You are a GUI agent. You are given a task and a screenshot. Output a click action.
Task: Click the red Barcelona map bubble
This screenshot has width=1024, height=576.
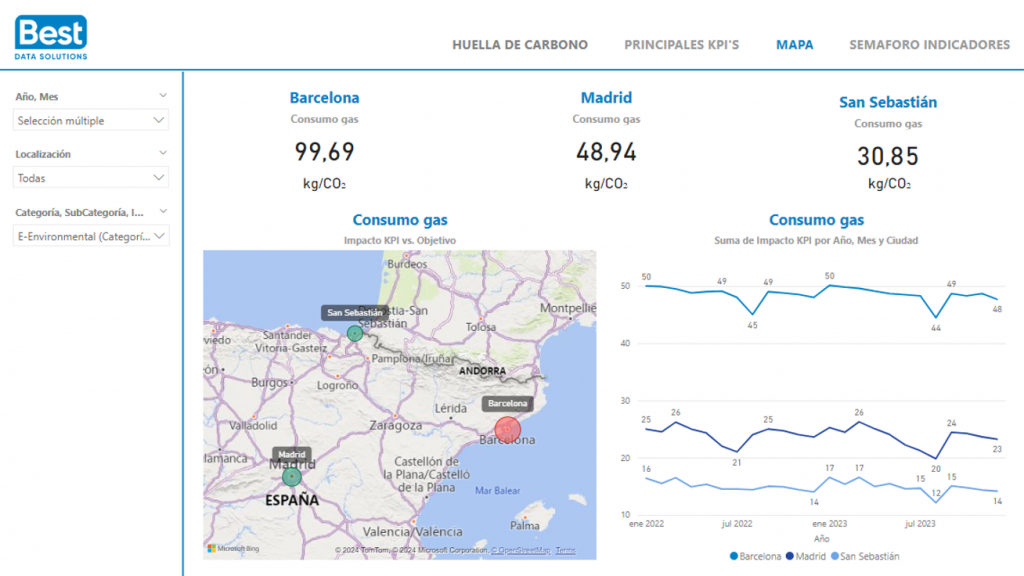508,430
